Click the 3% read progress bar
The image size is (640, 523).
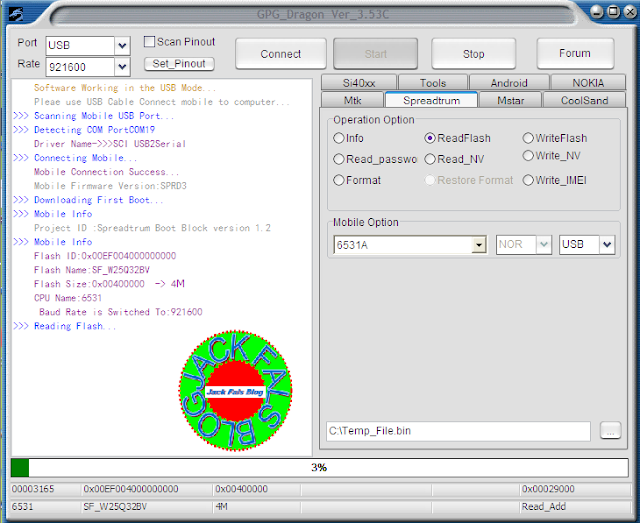click(319, 467)
